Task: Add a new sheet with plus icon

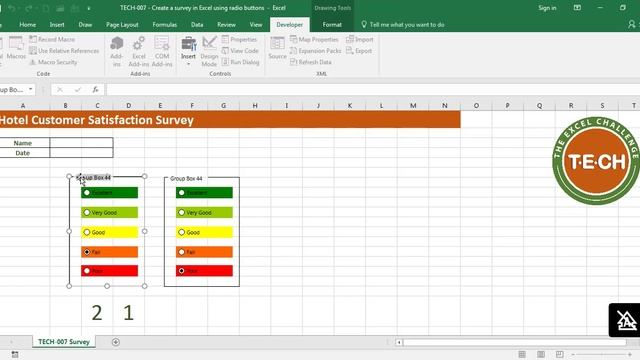Action: tap(116, 342)
